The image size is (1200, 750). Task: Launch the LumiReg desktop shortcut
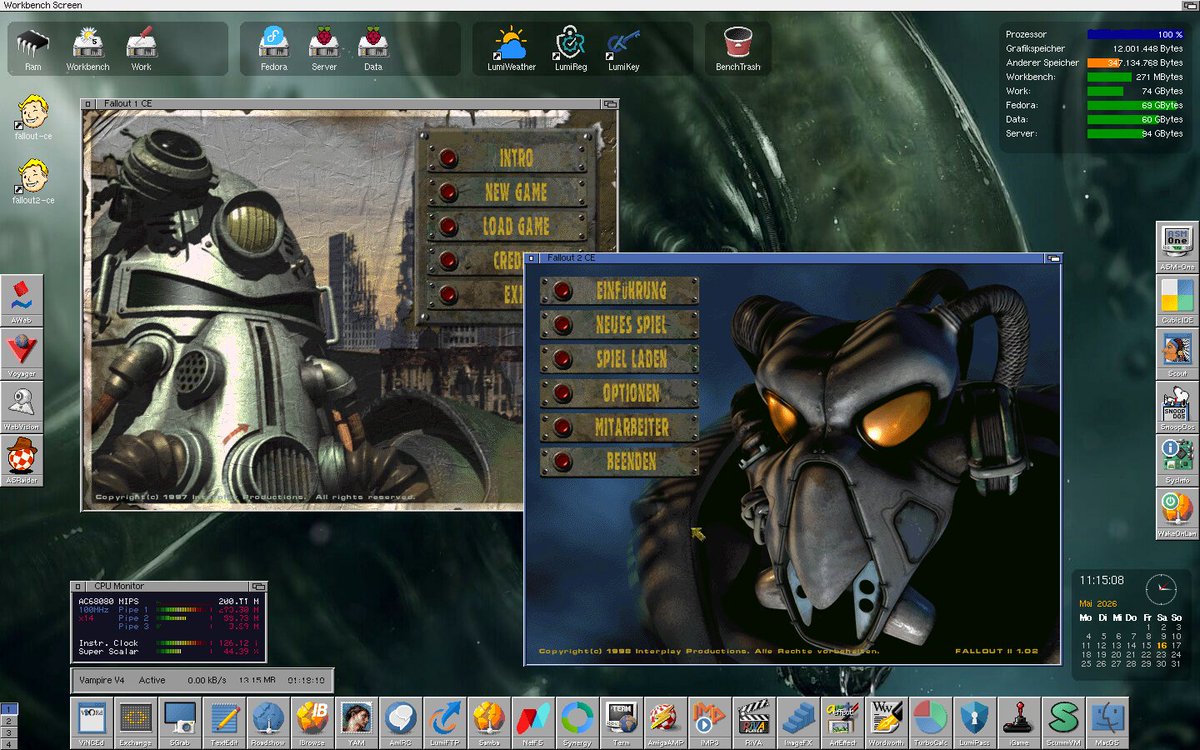click(x=571, y=49)
